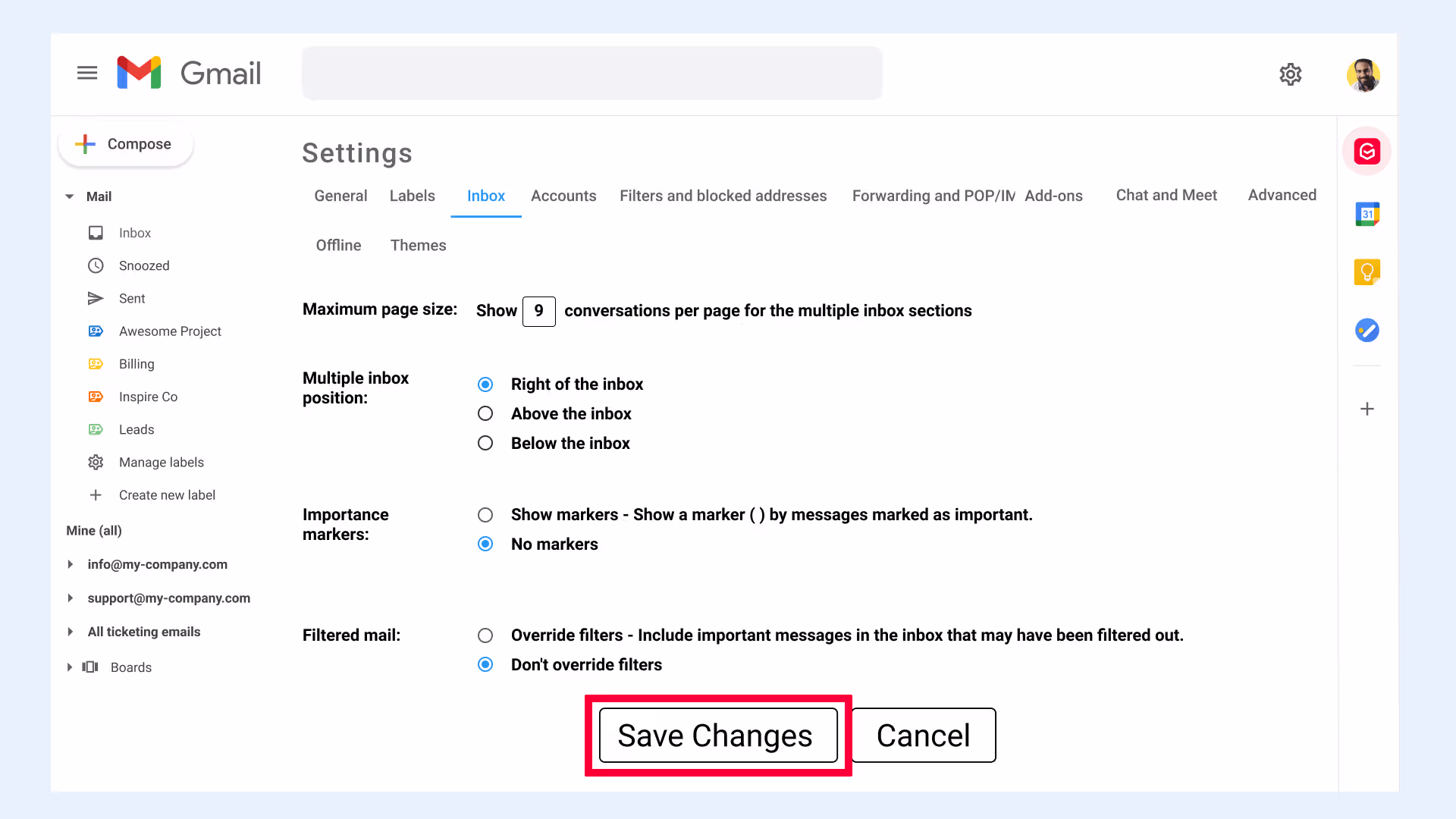
Task: Open the Snoozed folder
Action: tap(144, 265)
